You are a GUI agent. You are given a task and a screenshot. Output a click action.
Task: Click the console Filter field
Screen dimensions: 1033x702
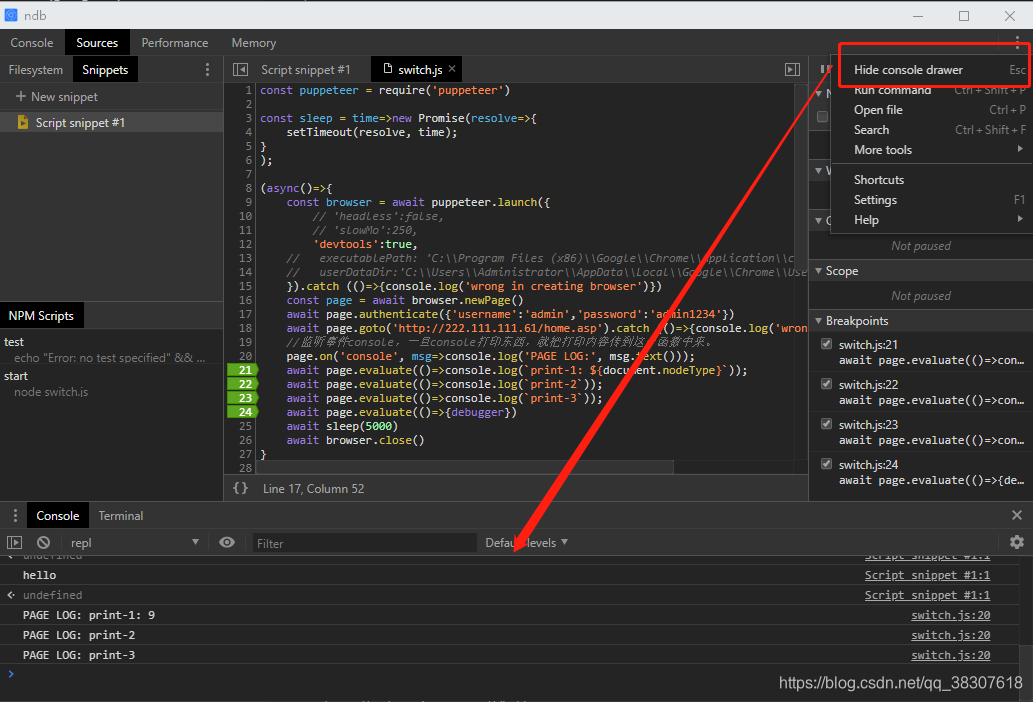[x=364, y=543]
